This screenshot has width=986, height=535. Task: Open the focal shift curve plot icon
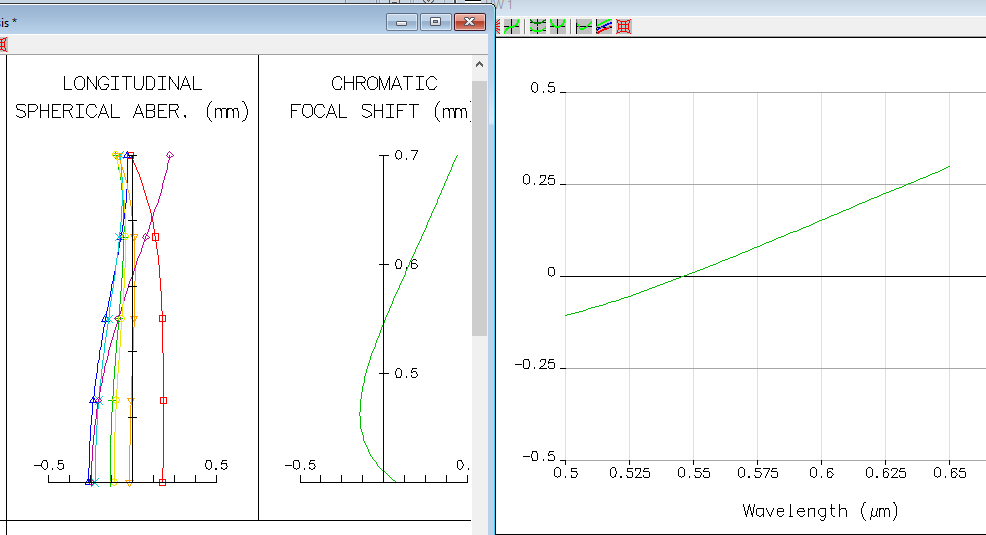pyautogui.click(x=584, y=26)
